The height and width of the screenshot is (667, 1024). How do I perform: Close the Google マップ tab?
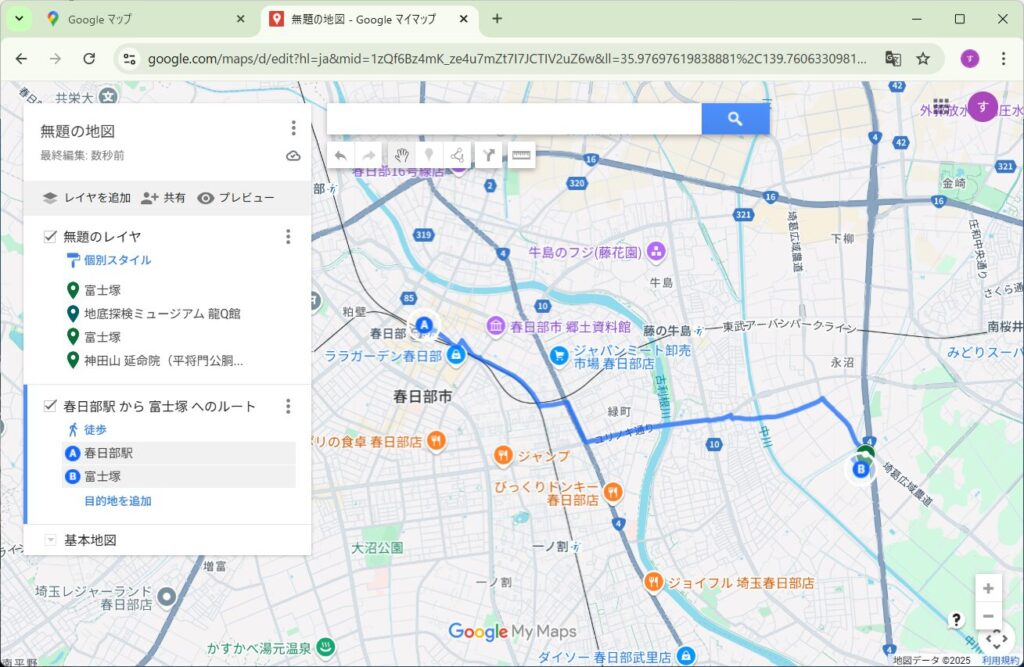pos(240,19)
